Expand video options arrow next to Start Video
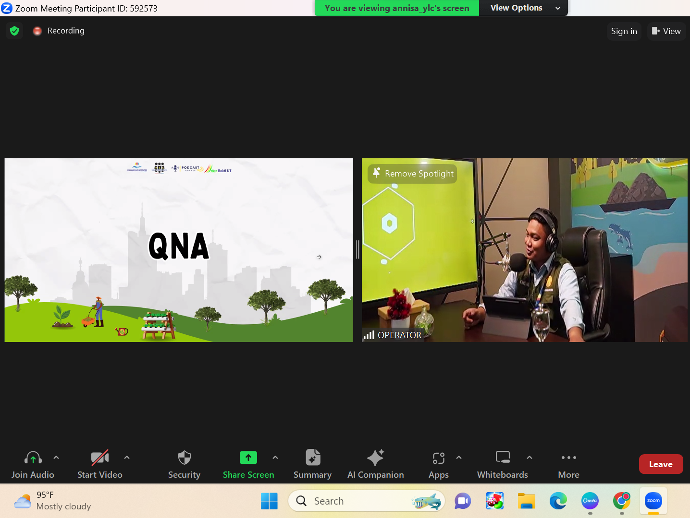This screenshot has width=690, height=518. [x=126, y=458]
